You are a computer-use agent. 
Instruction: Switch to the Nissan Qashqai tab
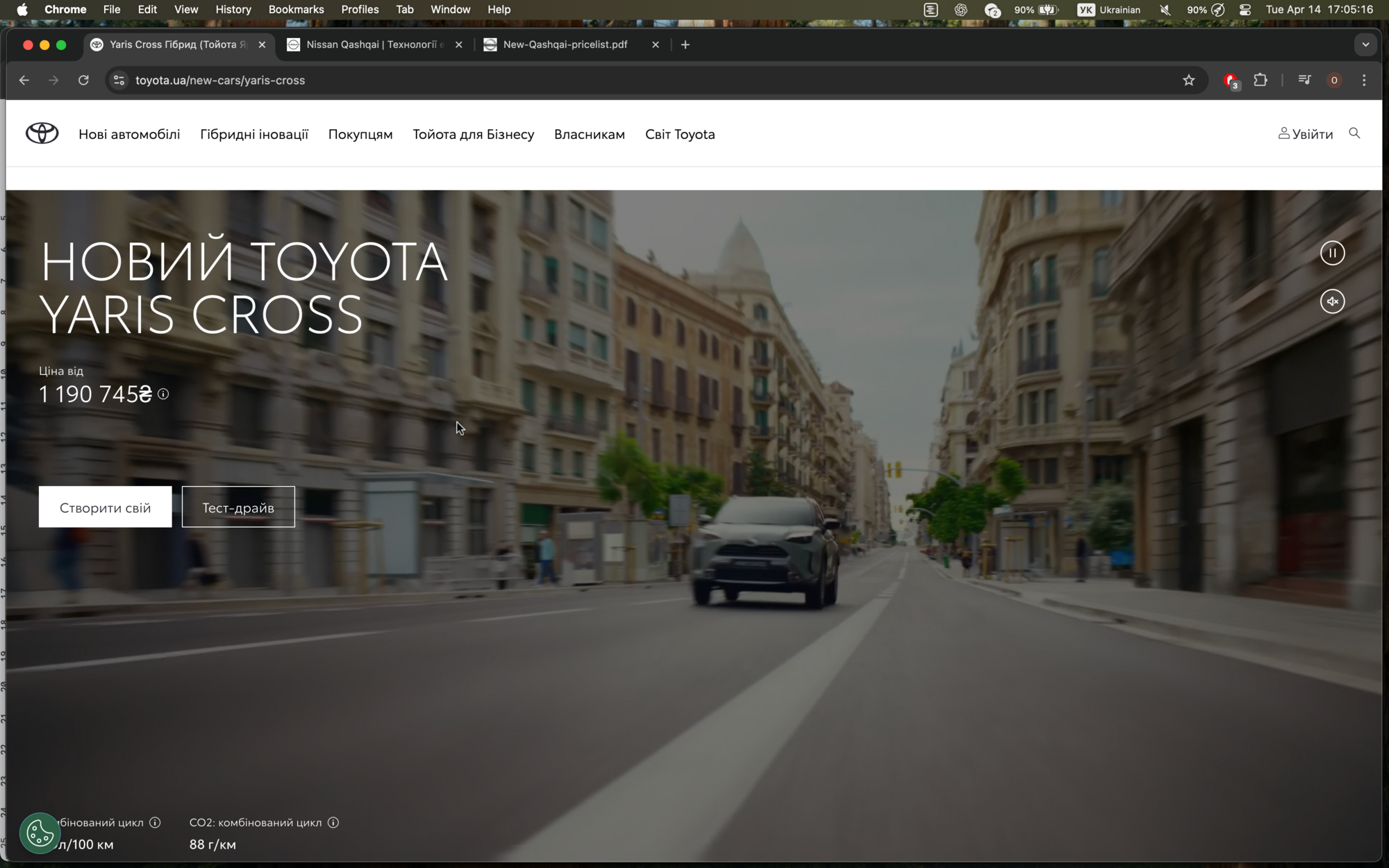click(x=372, y=44)
